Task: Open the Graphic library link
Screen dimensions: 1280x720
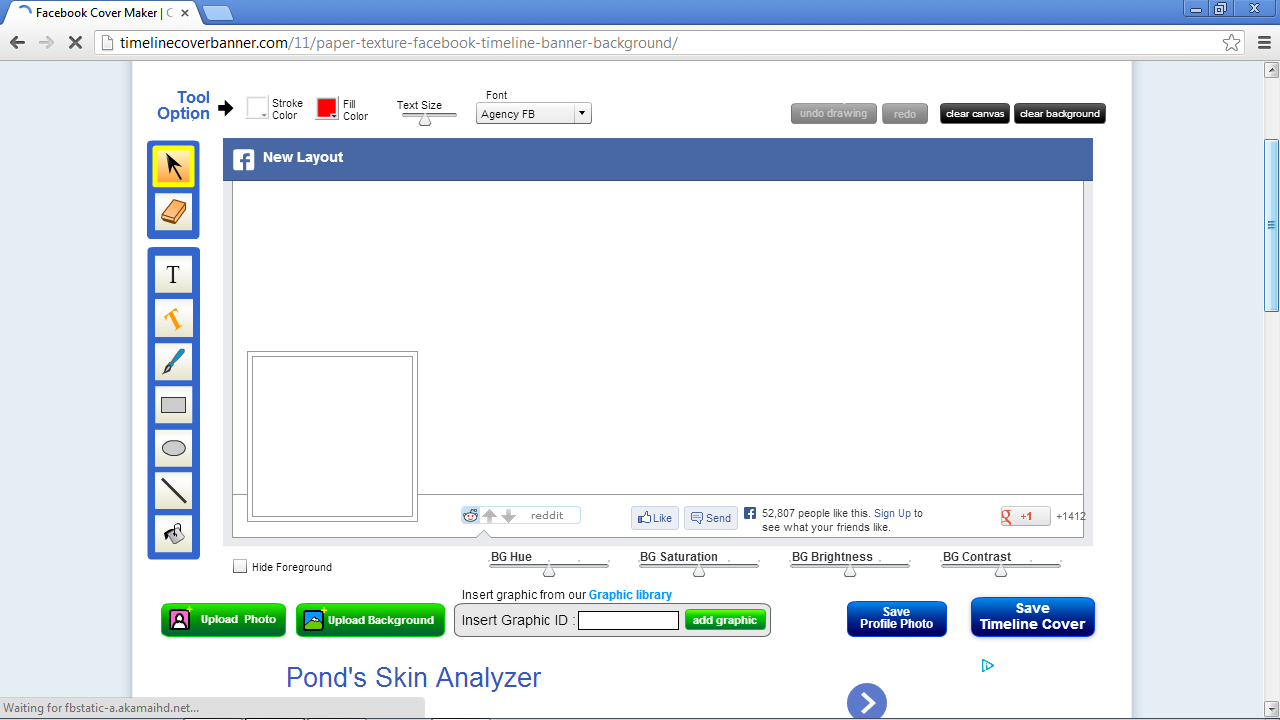Action: [630, 595]
